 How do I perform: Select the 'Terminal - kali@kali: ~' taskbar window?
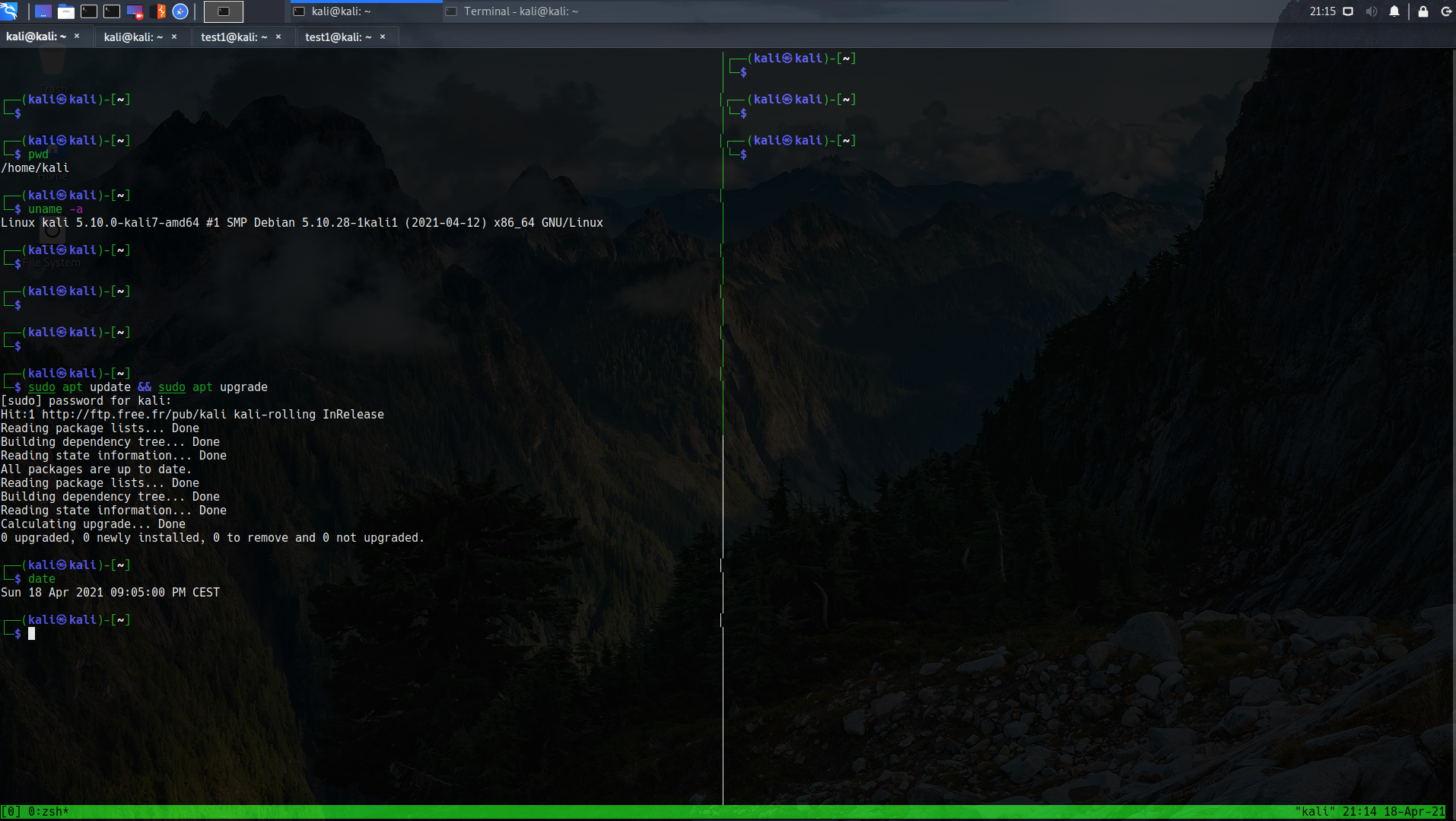pos(520,11)
